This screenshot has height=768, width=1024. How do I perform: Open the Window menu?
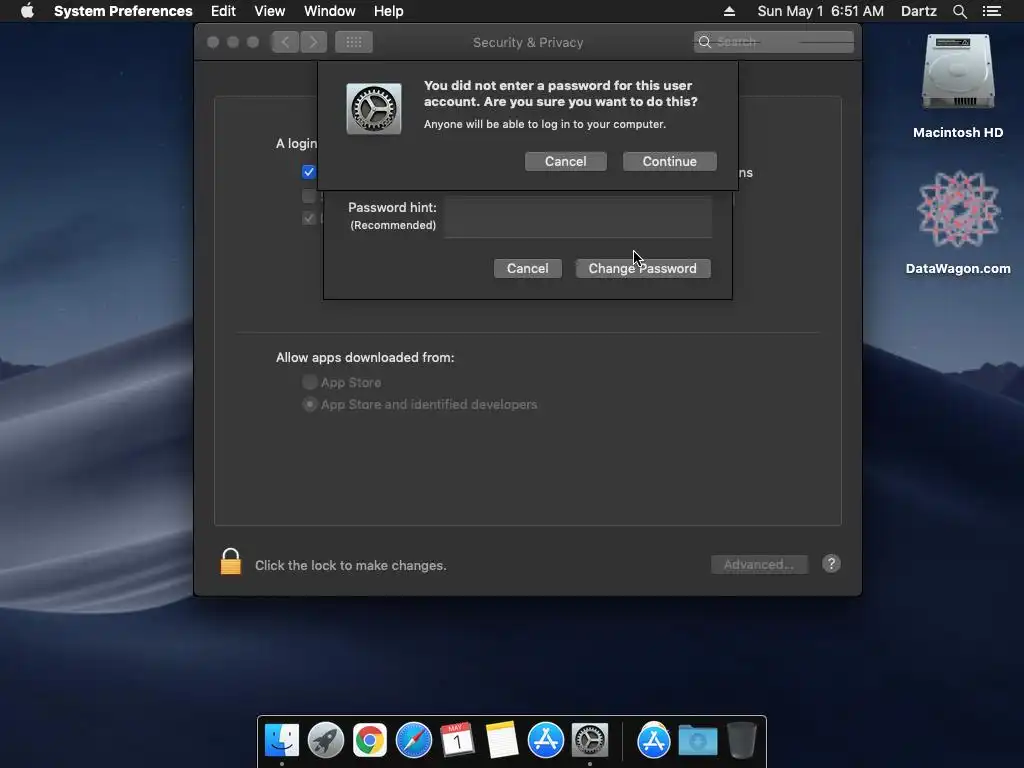pos(329,11)
